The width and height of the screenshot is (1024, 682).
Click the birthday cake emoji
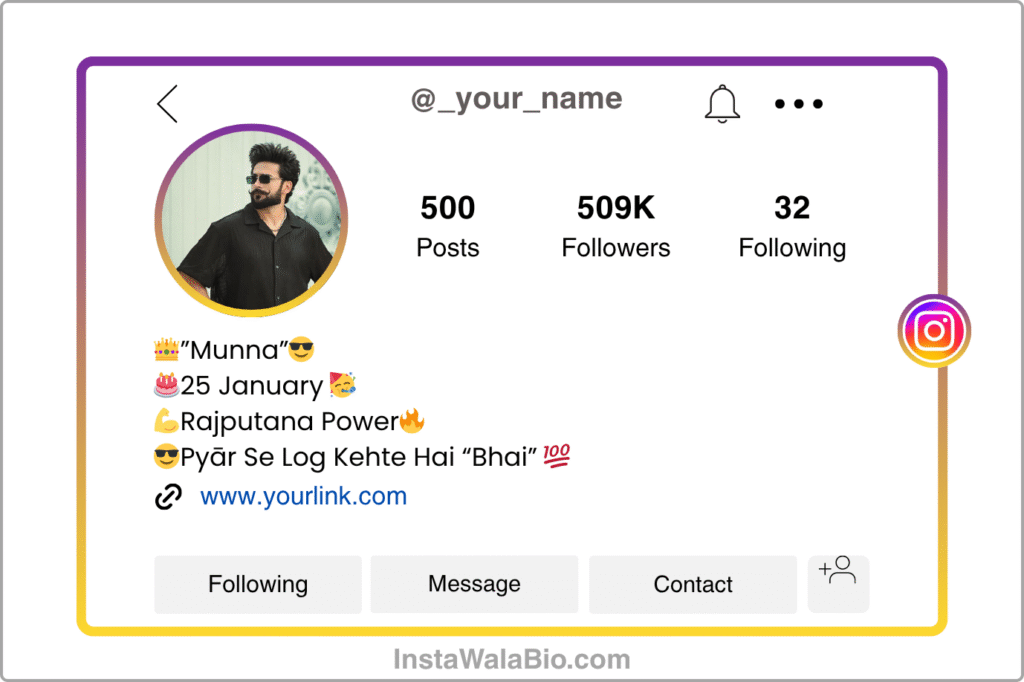[x=167, y=385]
